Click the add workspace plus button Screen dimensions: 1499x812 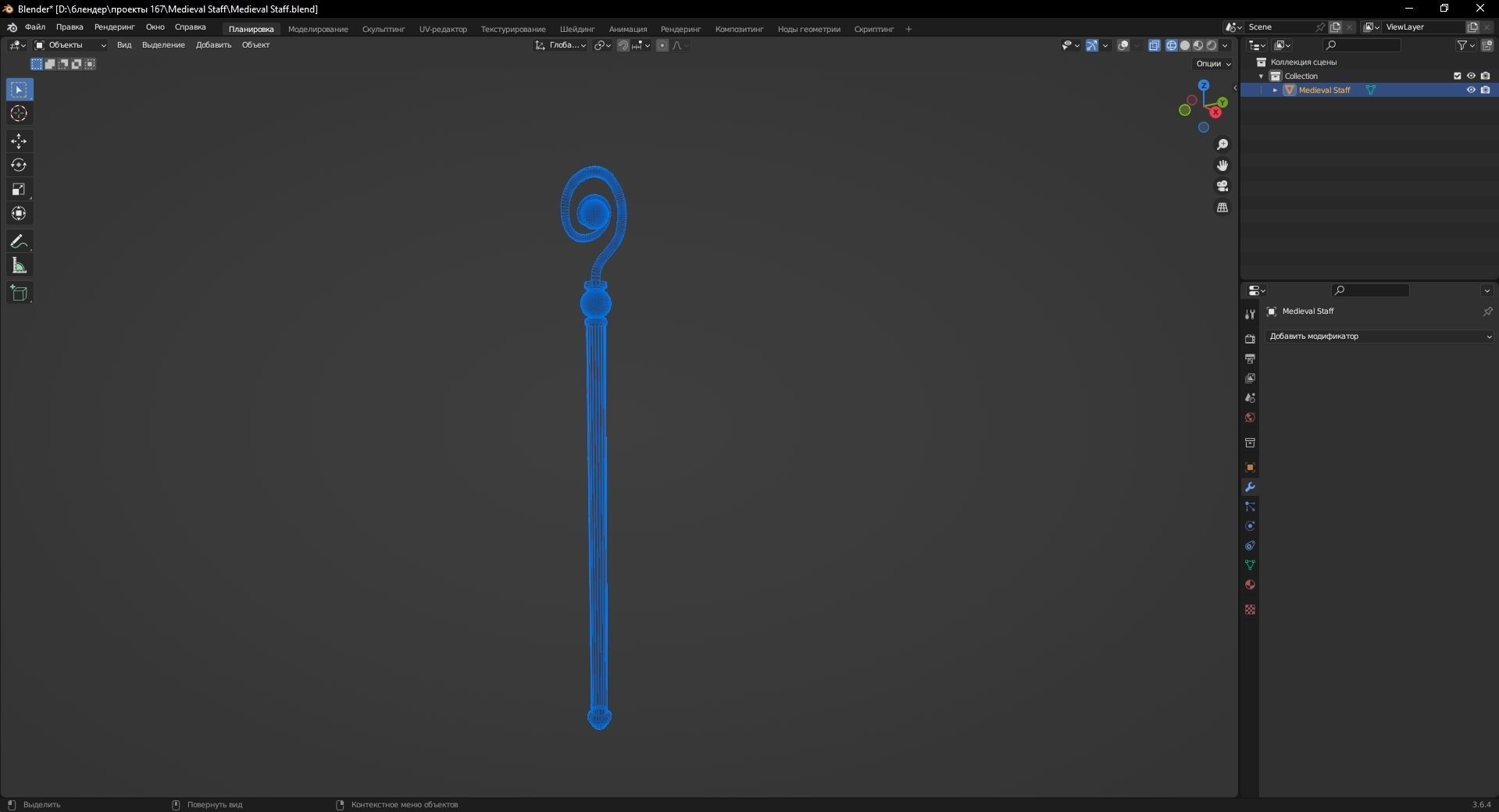(x=908, y=29)
